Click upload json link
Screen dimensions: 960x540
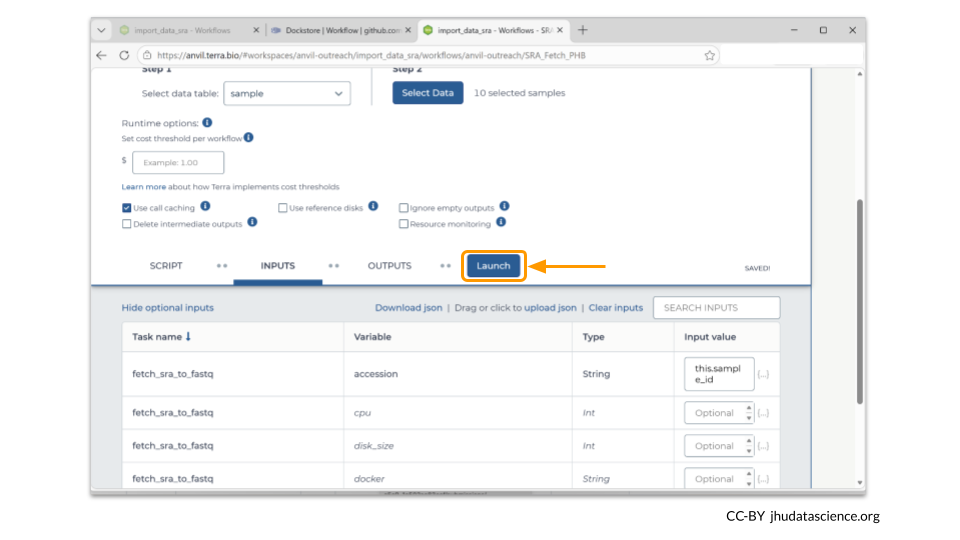tap(550, 308)
